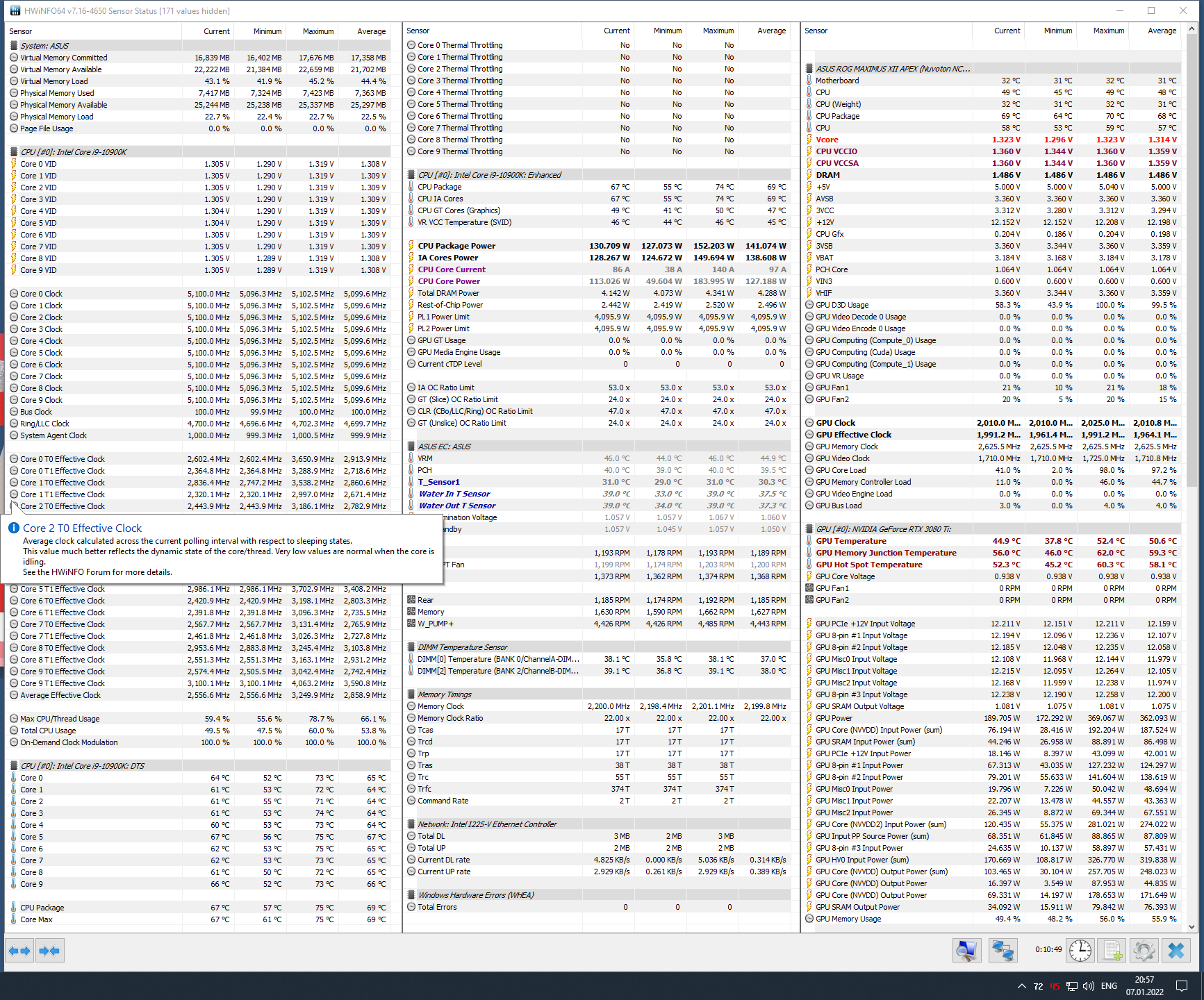Viewport: 1204px width, 1000px height.
Task: Click the red 45 tray sensor icon
Action: tap(1055, 986)
